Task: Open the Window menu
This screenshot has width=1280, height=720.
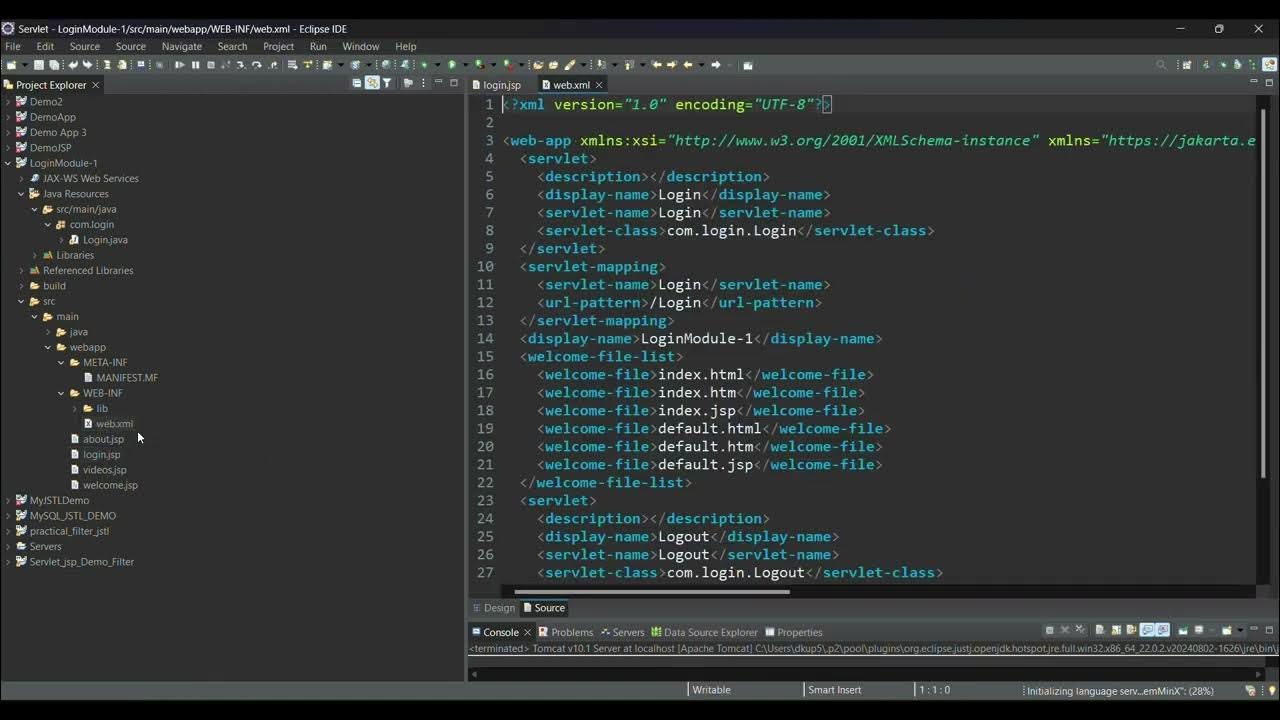Action: click(361, 46)
